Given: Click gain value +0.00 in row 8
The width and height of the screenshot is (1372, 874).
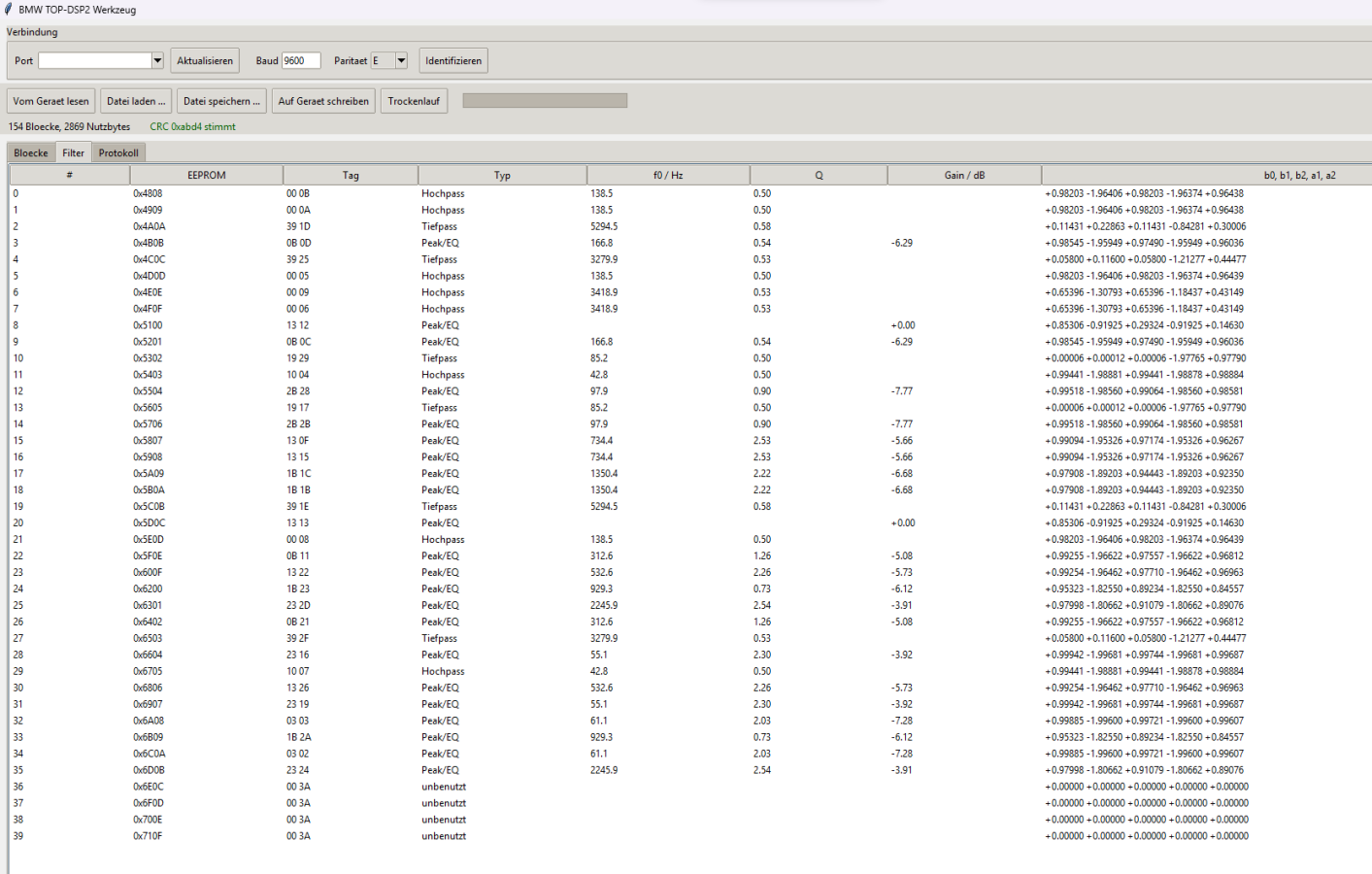Looking at the screenshot, I should tap(903, 325).
